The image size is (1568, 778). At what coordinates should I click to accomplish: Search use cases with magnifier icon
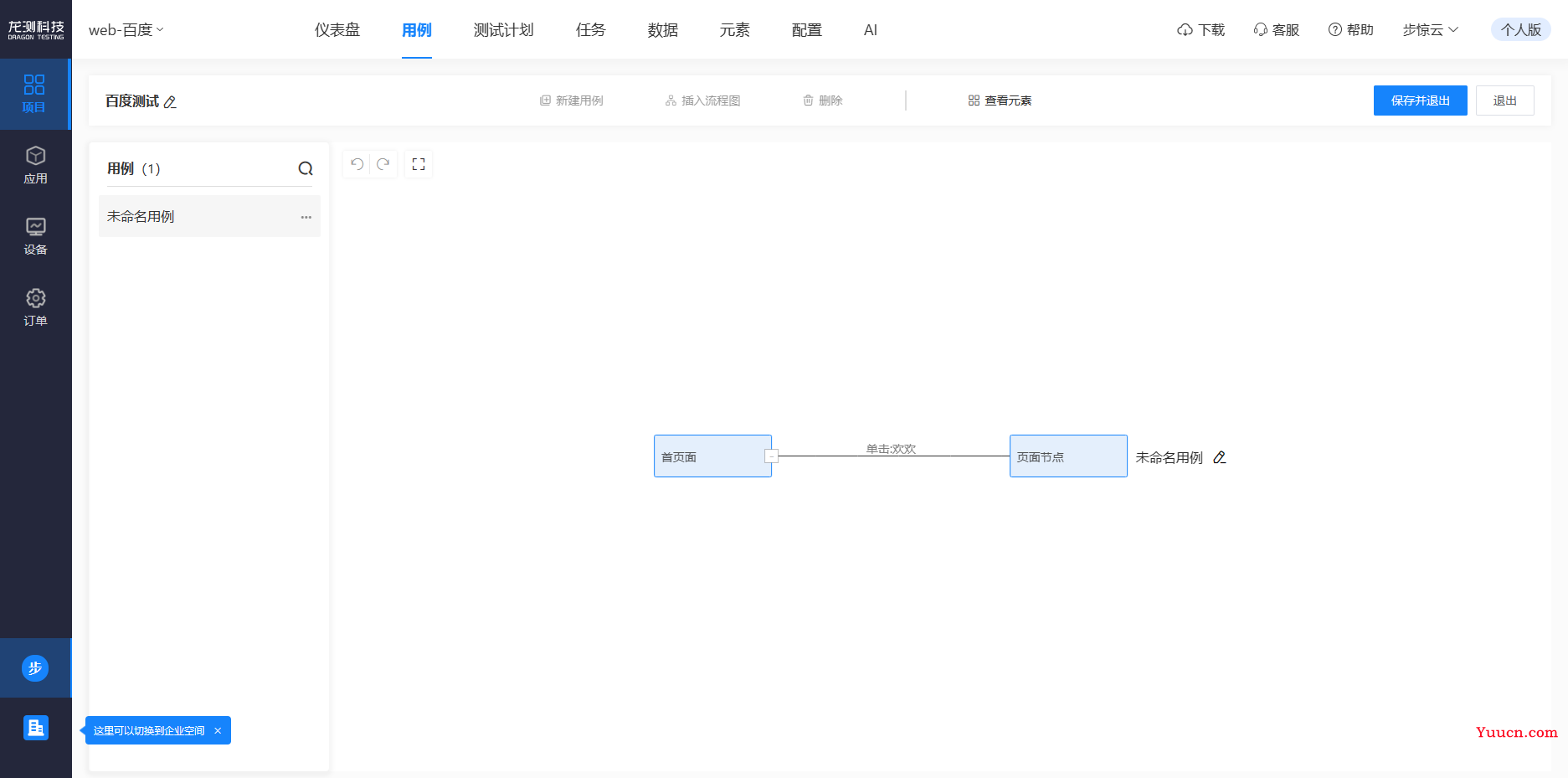click(x=306, y=169)
